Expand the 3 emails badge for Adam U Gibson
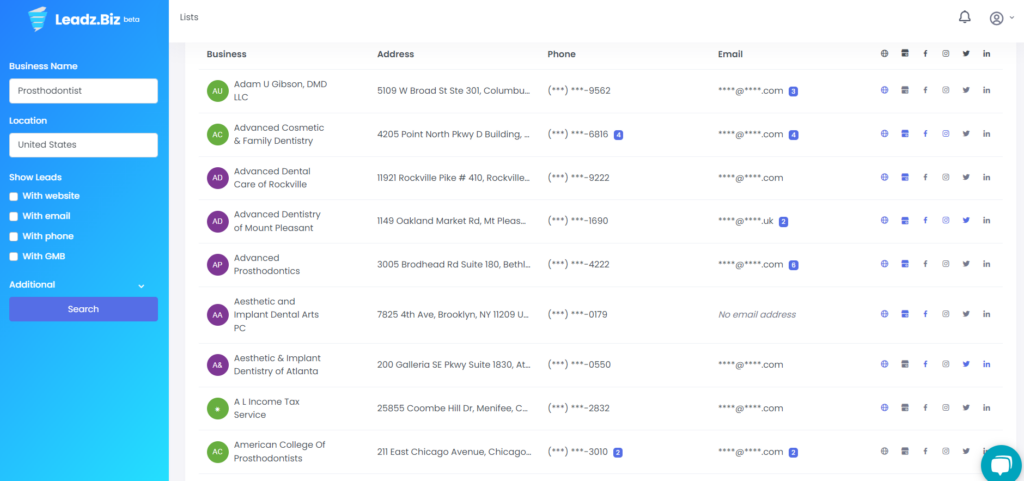Image resolution: width=1024 pixels, height=481 pixels. point(793,91)
